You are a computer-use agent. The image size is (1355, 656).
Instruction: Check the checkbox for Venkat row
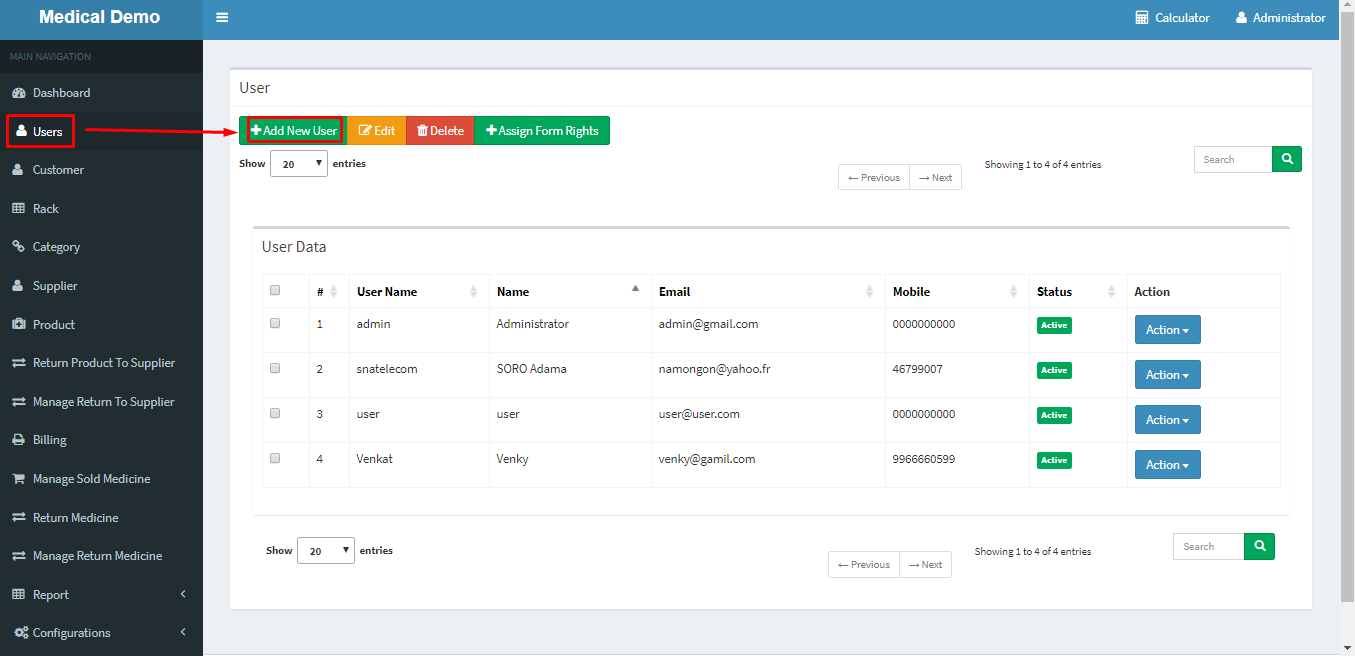coord(275,458)
